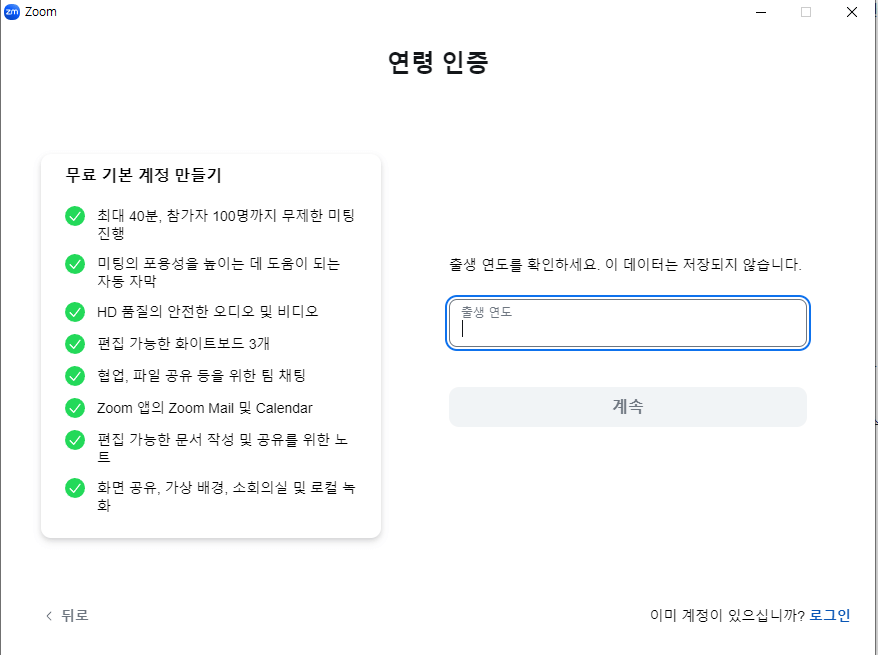Viewport: 878px width, 655px height.
Task: Click the checkmark beside 자동 자막 feature
Action: 74,263
